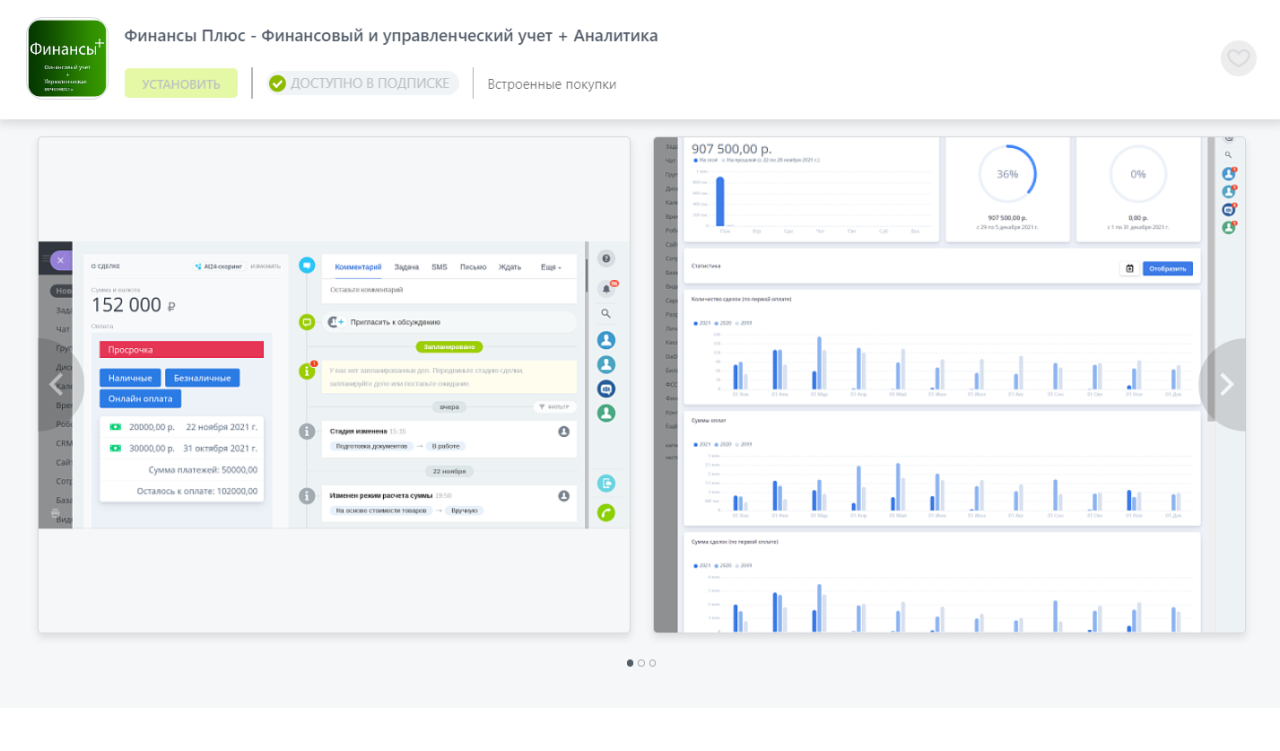The image size is (1280, 751).
Task: Open the analytics charts screenshot with 907 500,00 р.
Action: tap(949, 385)
